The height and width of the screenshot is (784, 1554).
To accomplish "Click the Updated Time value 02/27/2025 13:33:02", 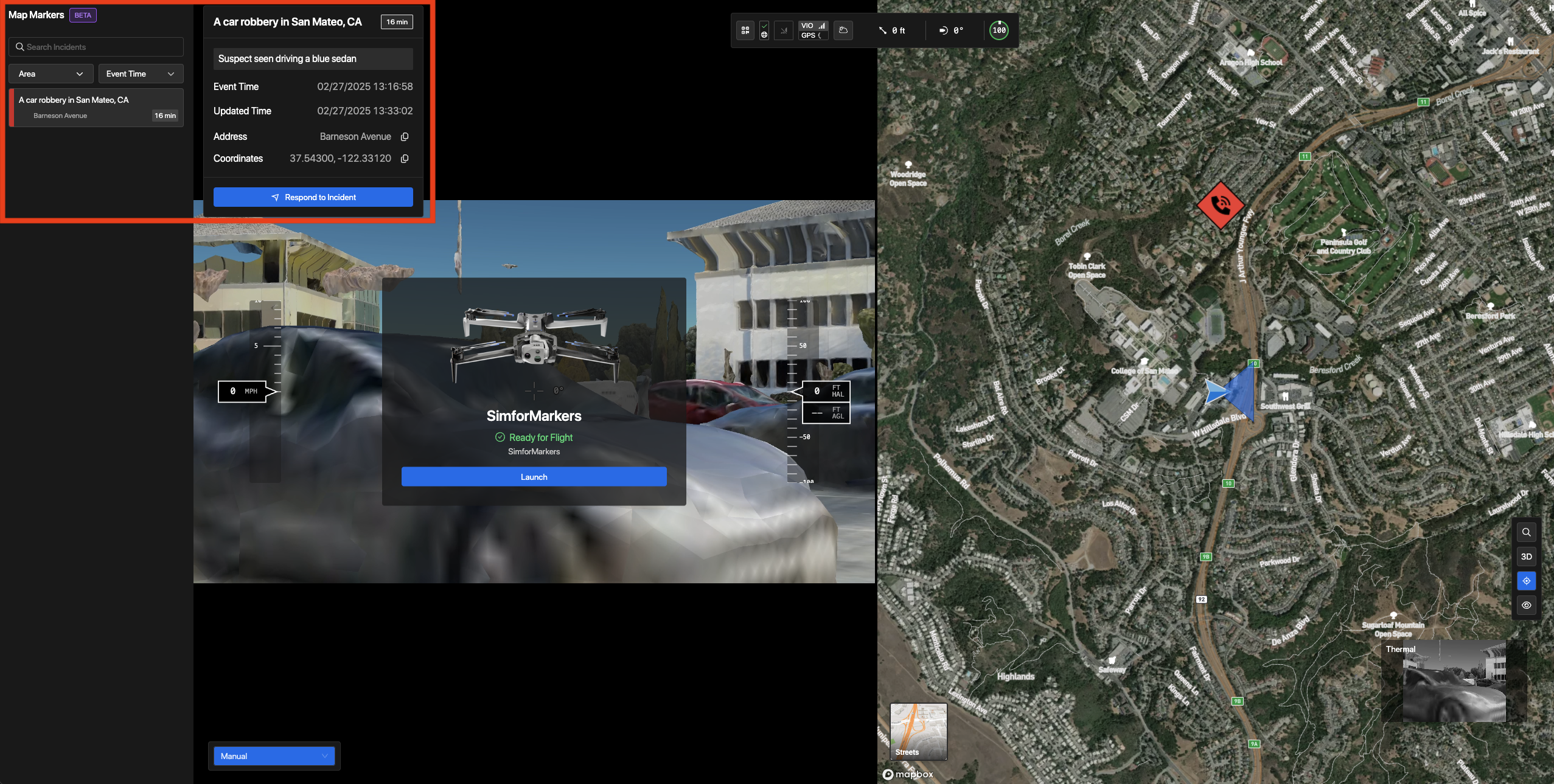I will click(x=365, y=111).
